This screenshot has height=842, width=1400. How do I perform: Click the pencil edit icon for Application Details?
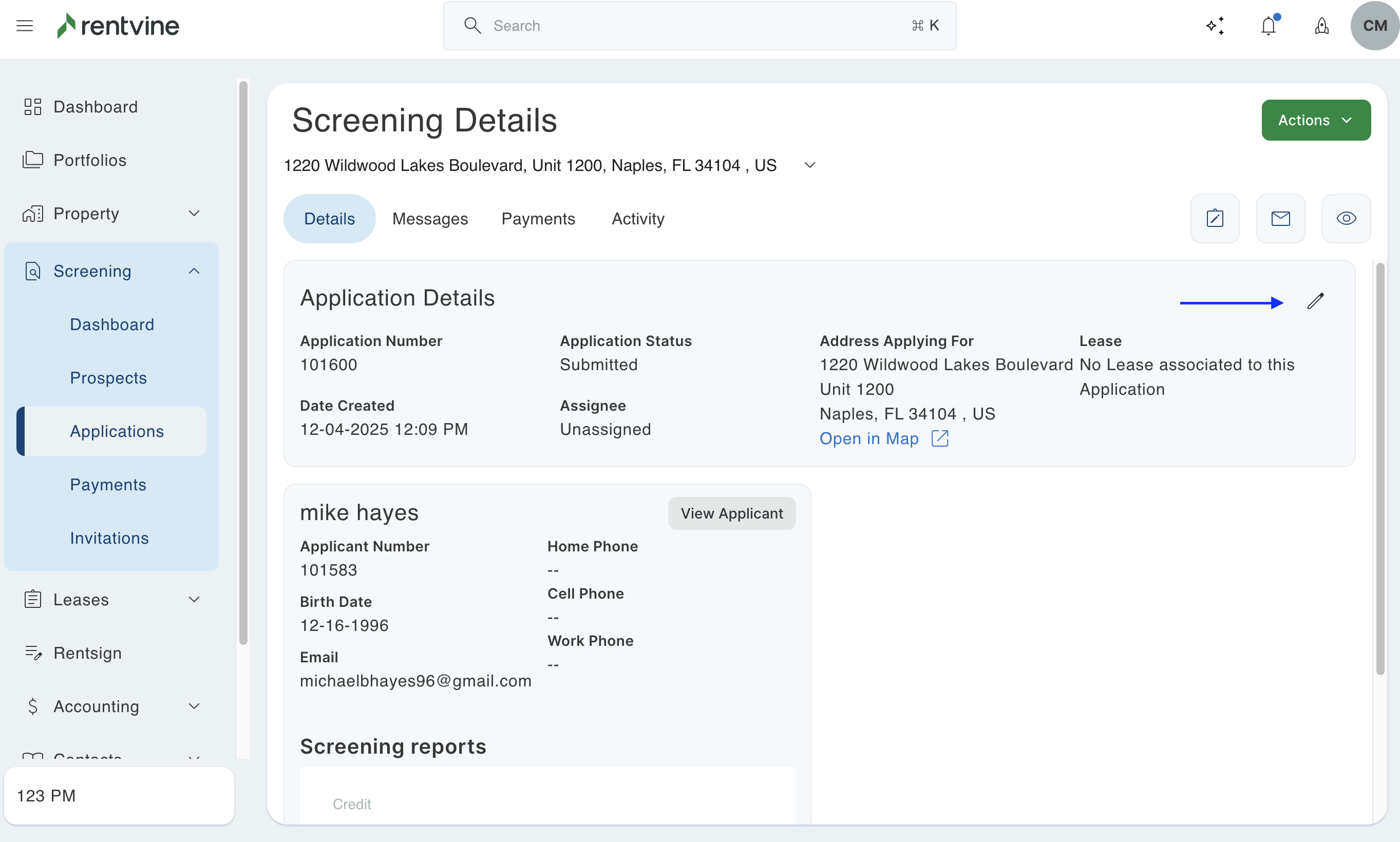click(1315, 301)
